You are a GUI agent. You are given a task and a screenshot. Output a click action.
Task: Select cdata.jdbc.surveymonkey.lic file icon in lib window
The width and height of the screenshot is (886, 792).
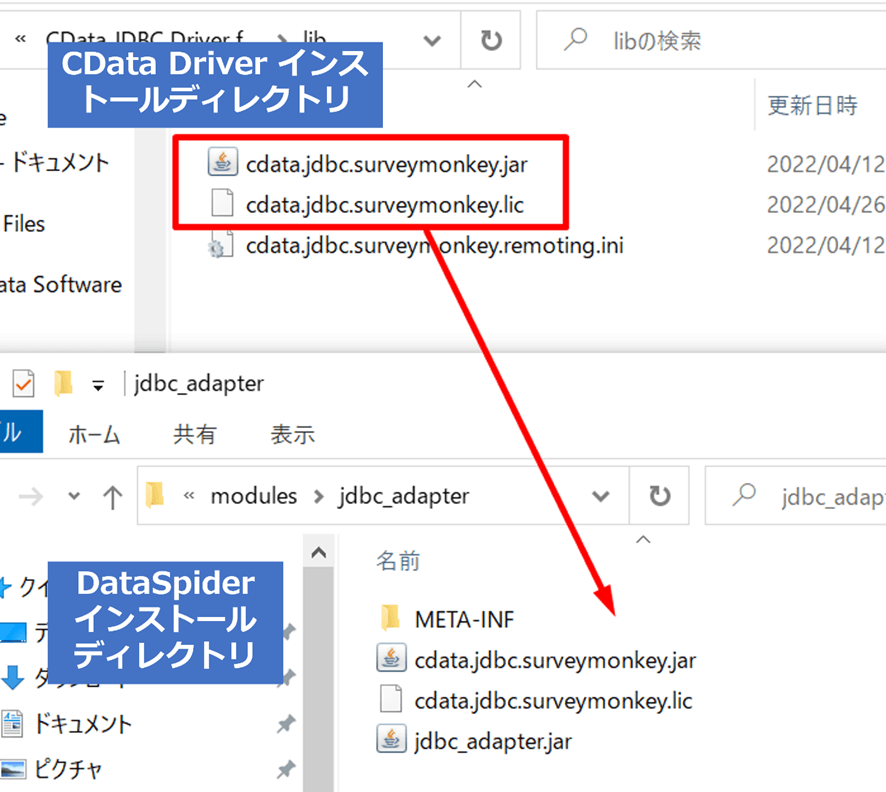[222, 203]
